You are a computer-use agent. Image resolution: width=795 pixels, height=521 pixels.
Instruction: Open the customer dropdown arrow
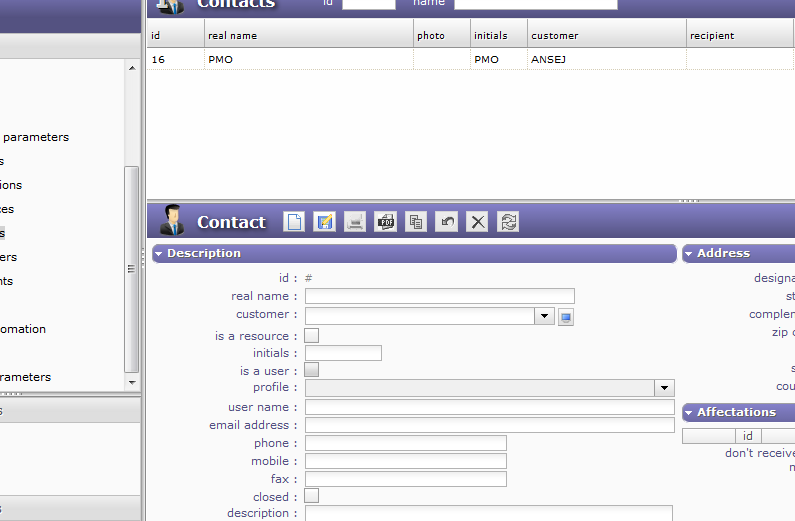544,317
